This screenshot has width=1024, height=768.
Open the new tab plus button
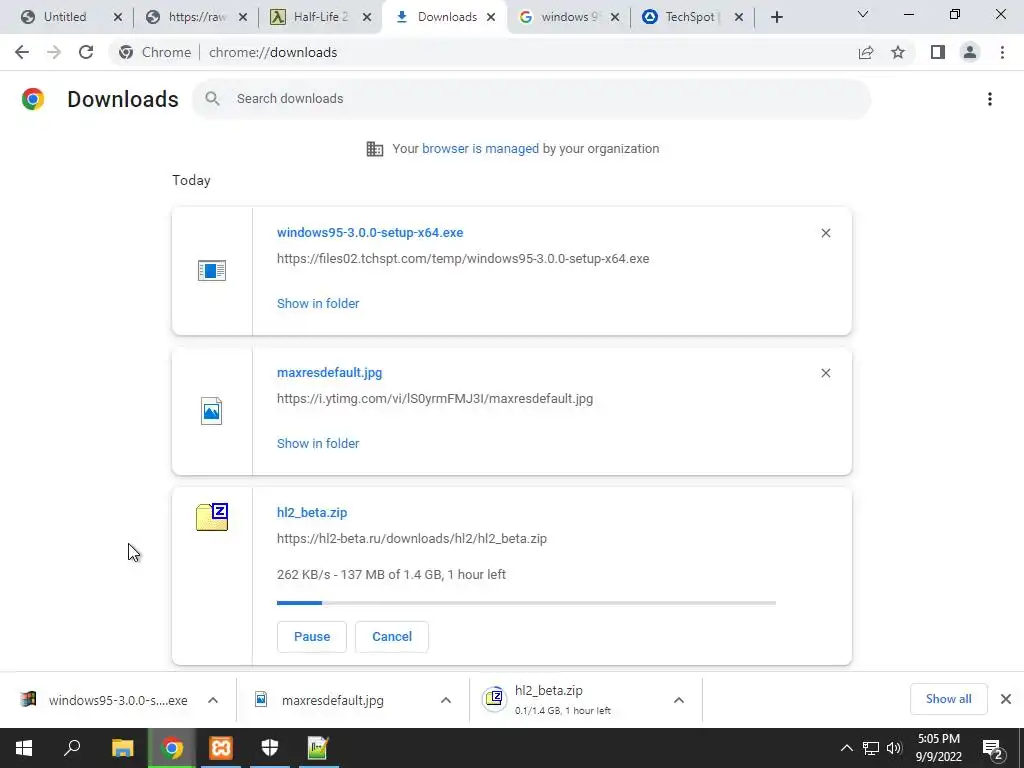[776, 17]
